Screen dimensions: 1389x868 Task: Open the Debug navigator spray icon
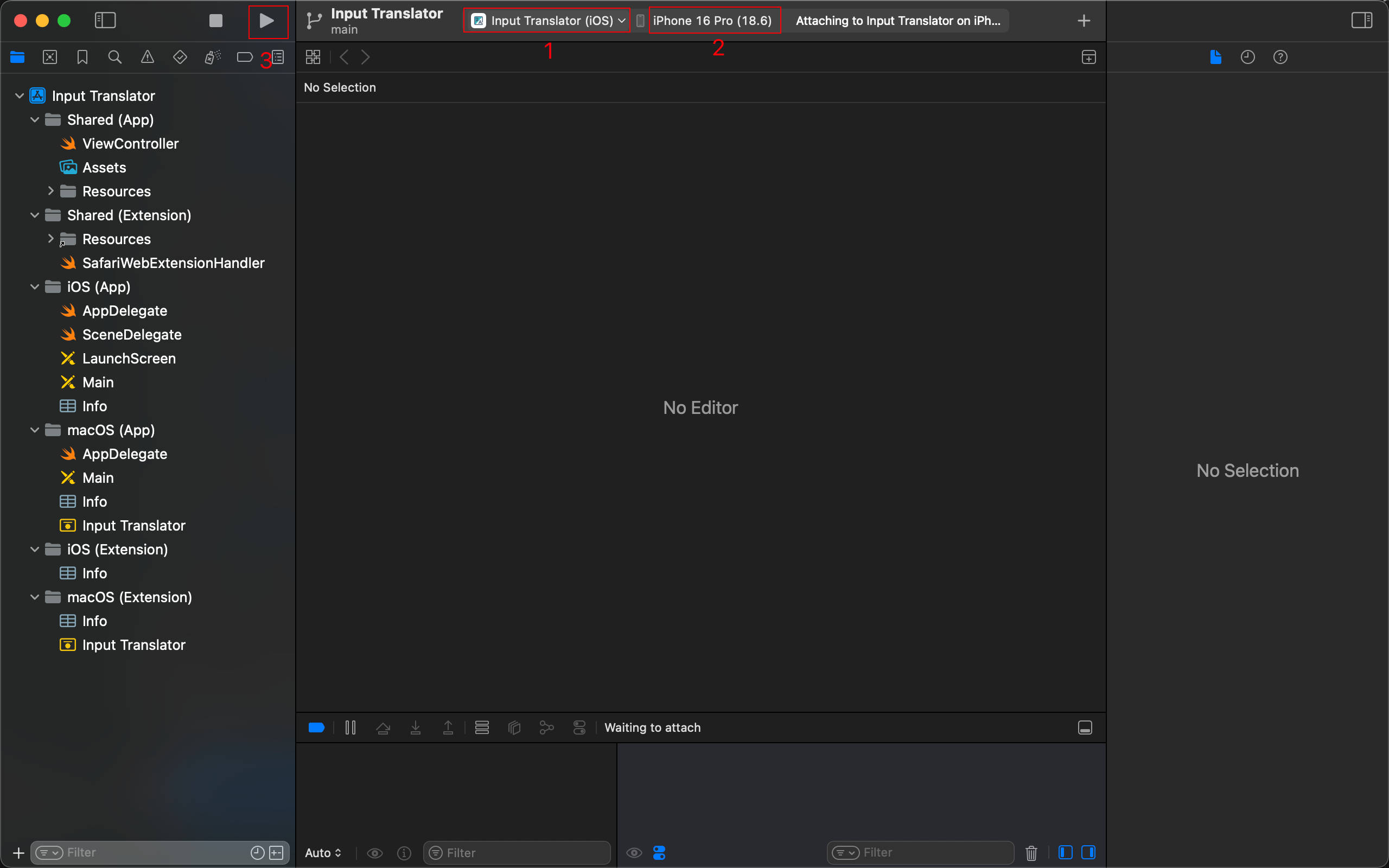click(x=212, y=57)
